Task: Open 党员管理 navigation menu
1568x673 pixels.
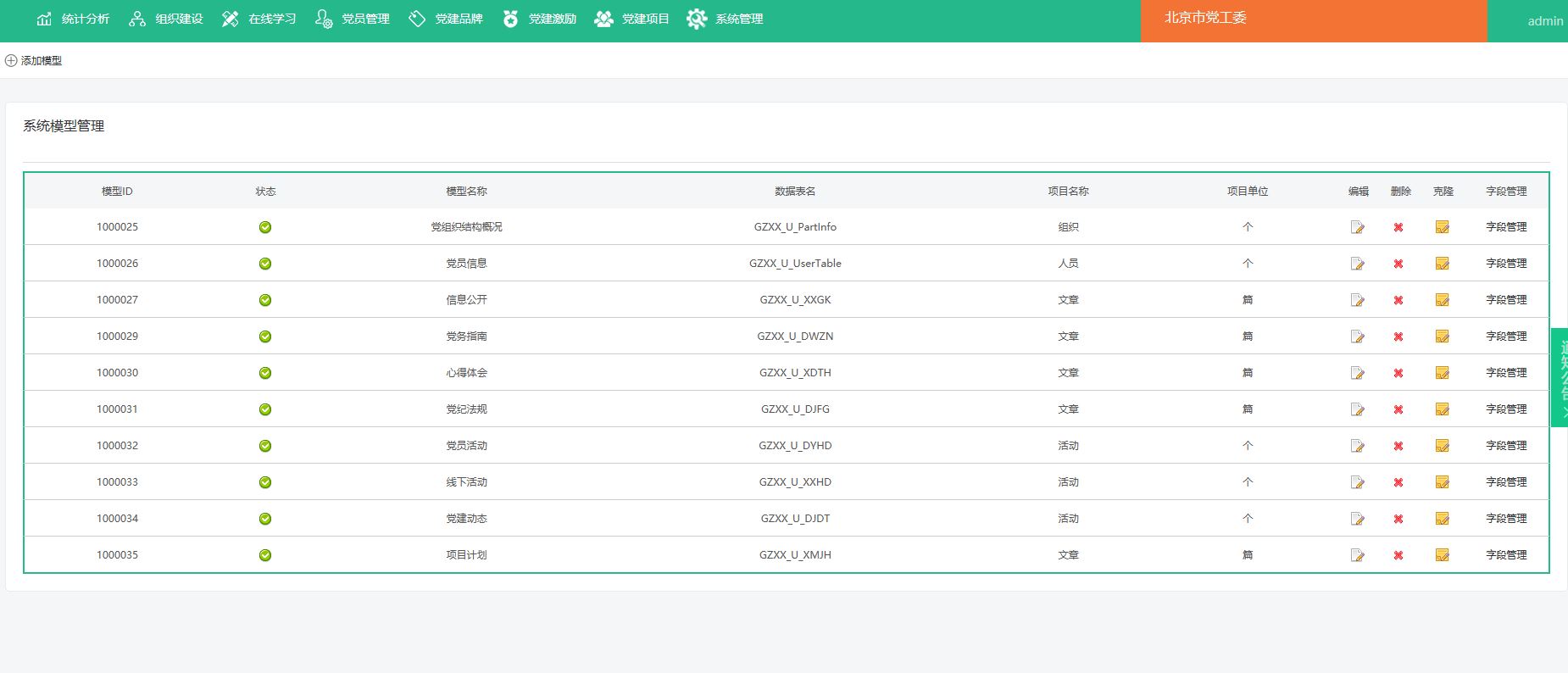Action: (353, 19)
